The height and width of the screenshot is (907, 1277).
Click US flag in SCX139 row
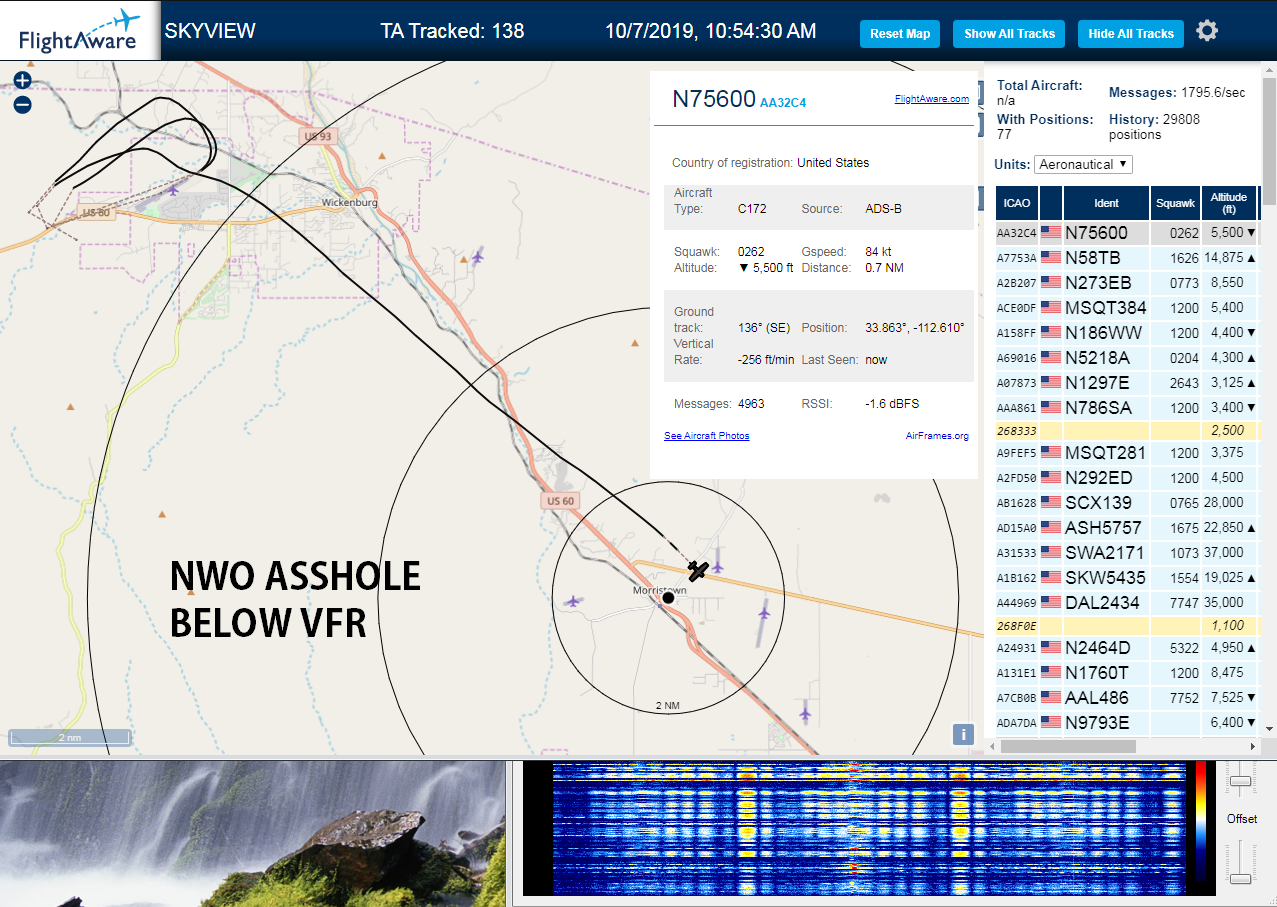pyautogui.click(x=1051, y=503)
